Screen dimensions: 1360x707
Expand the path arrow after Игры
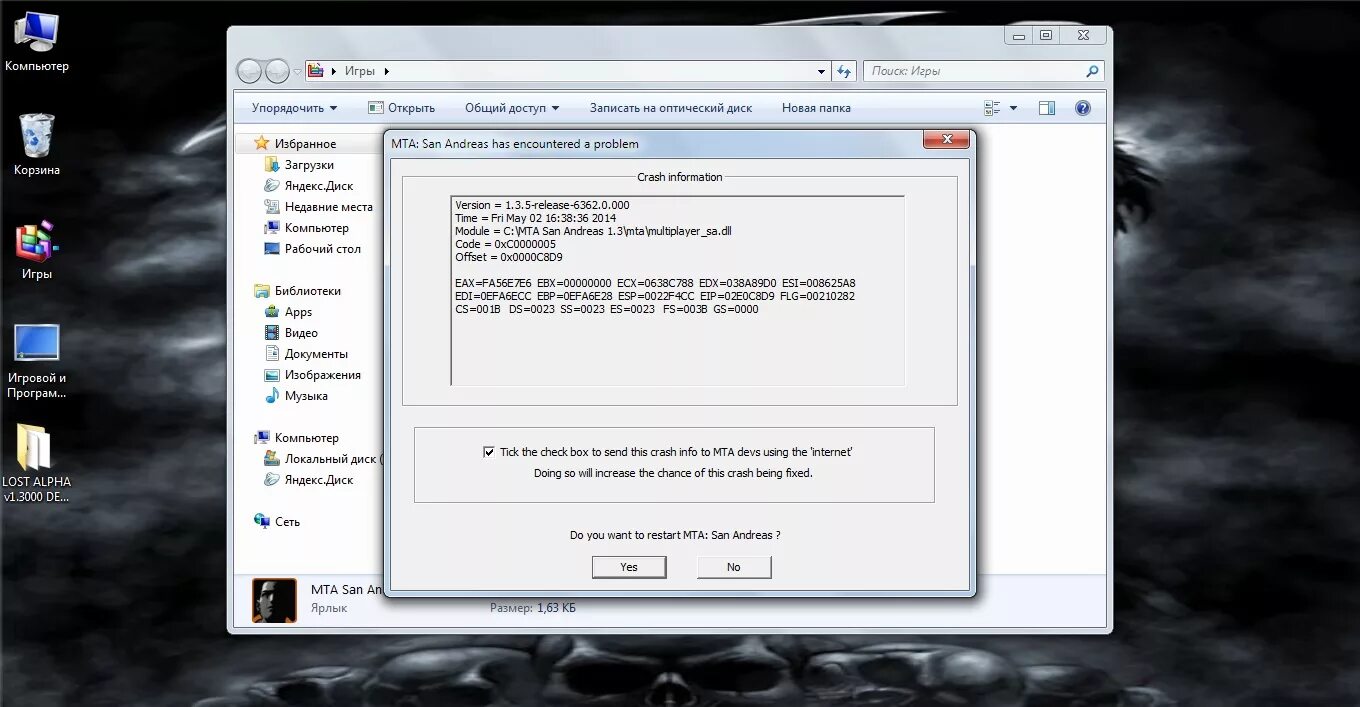tap(386, 71)
